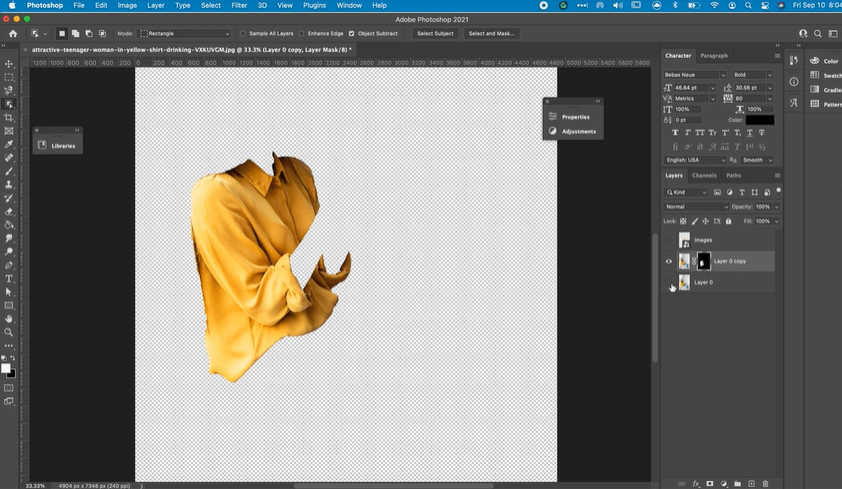Open the Libraries panel
The image size is (842, 489).
click(63, 146)
